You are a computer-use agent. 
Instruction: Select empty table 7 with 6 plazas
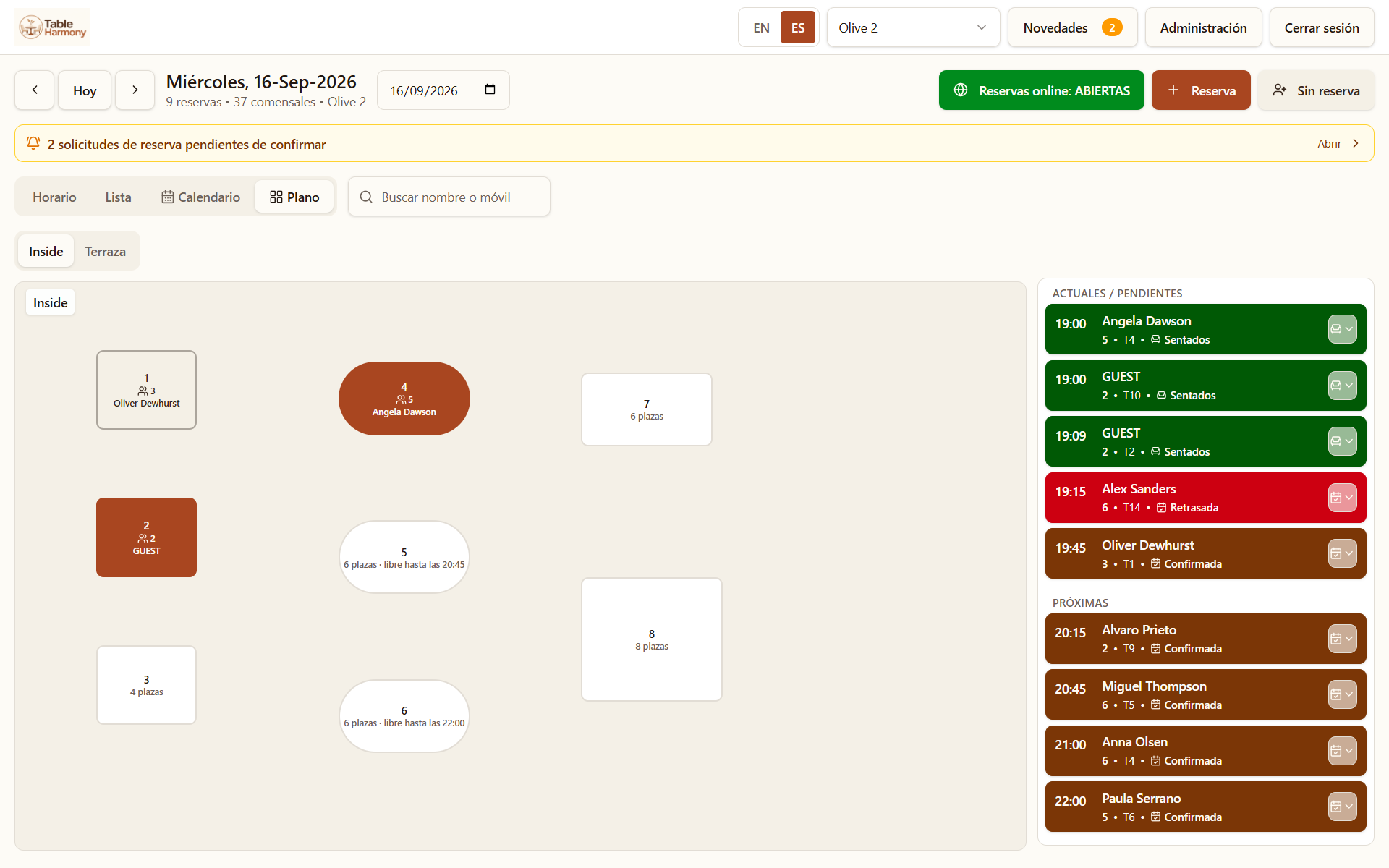[x=647, y=409]
